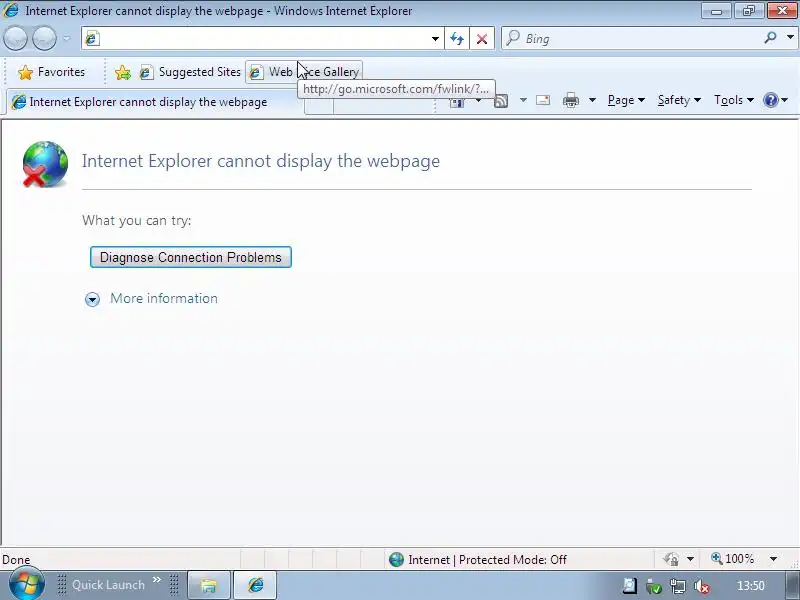This screenshot has width=800, height=600.
Task: Switch to Internet Explorer taskbar button
Action: pyautogui.click(x=255, y=585)
